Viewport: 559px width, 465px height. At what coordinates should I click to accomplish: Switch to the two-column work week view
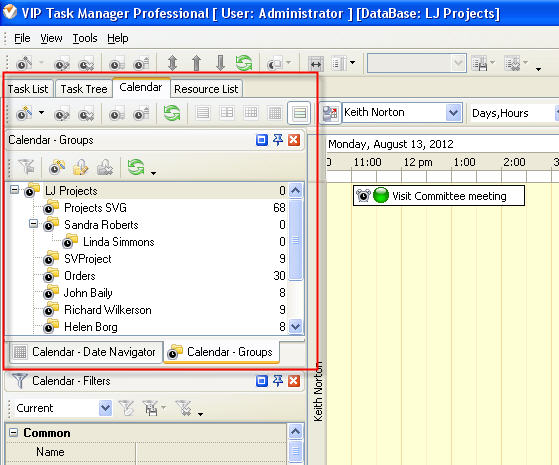point(227,113)
